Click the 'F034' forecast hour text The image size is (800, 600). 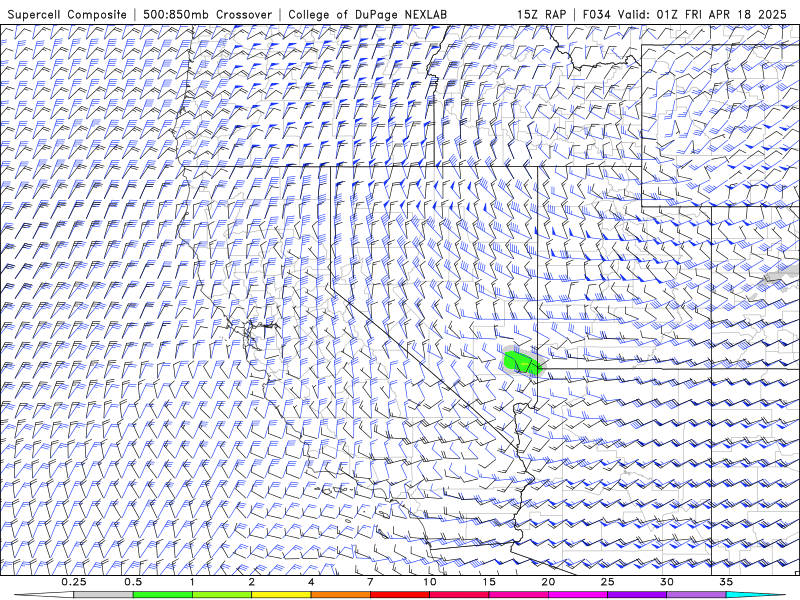[x=596, y=14]
